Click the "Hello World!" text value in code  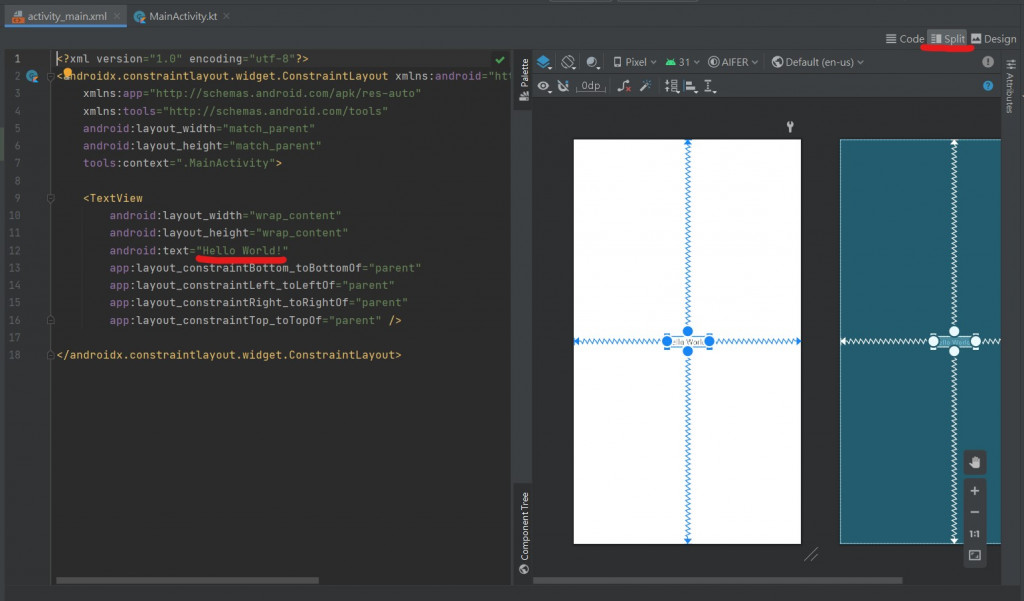pyautogui.click(x=242, y=250)
